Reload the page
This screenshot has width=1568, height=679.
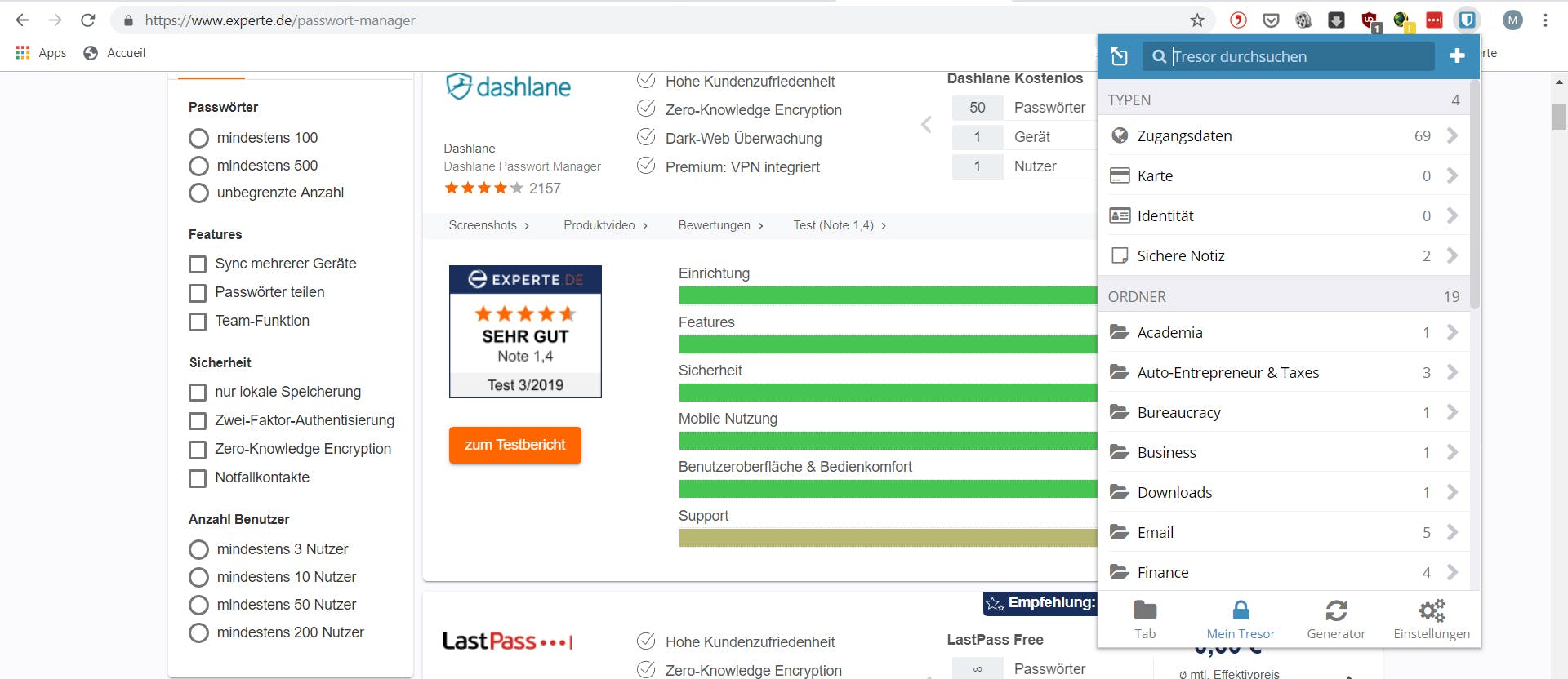point(88,20)
